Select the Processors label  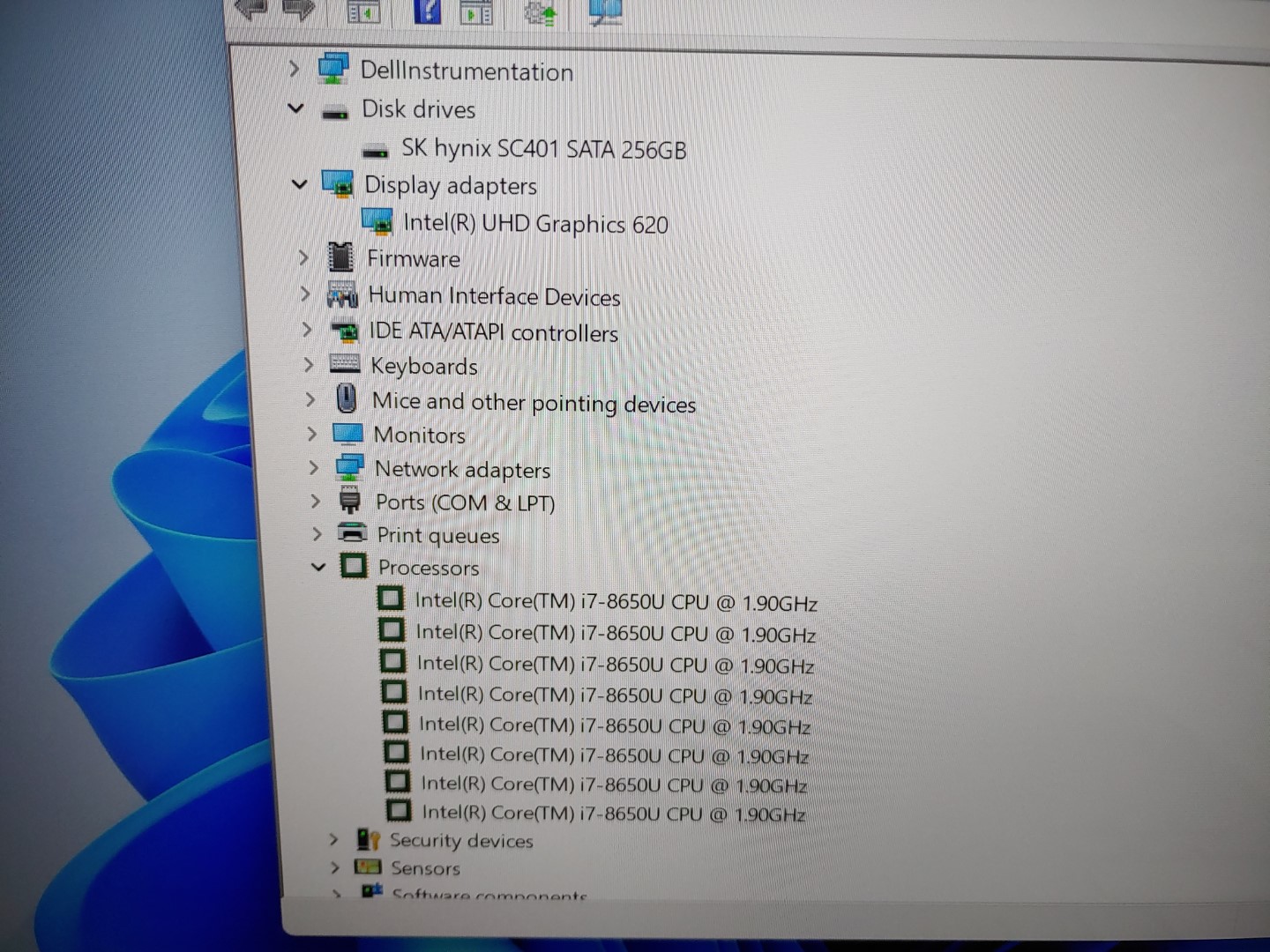tap(429, 567)
